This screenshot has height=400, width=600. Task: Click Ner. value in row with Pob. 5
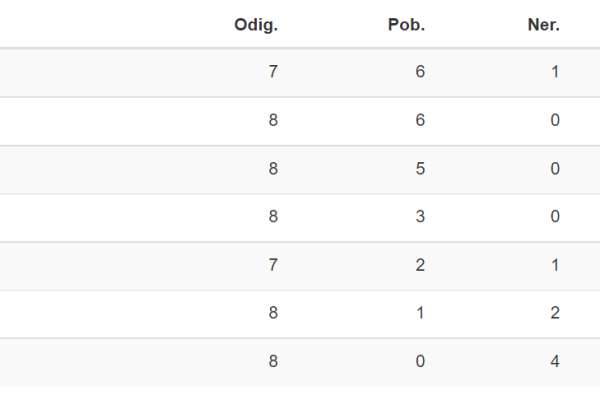[x=555, y=168]
